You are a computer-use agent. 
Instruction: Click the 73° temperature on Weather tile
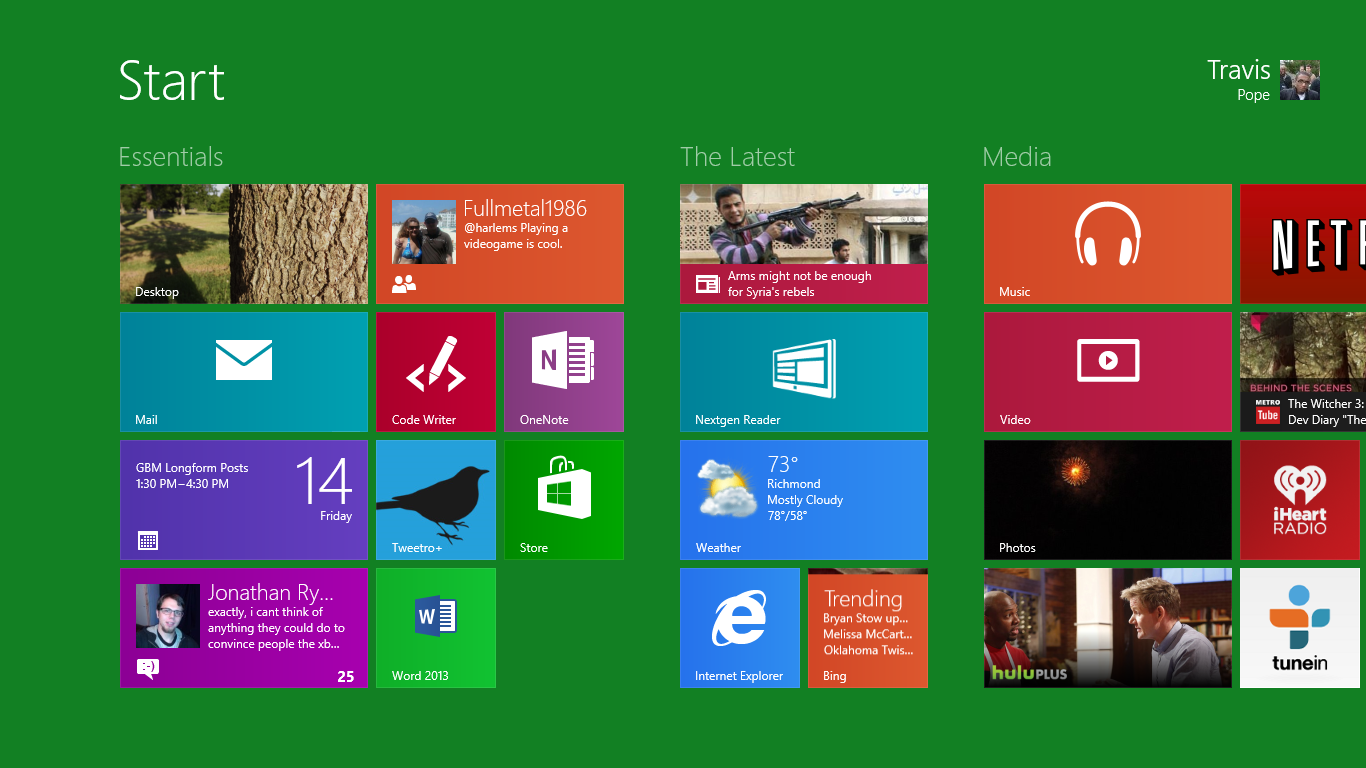pyautogui.click(x=783, y=464)
